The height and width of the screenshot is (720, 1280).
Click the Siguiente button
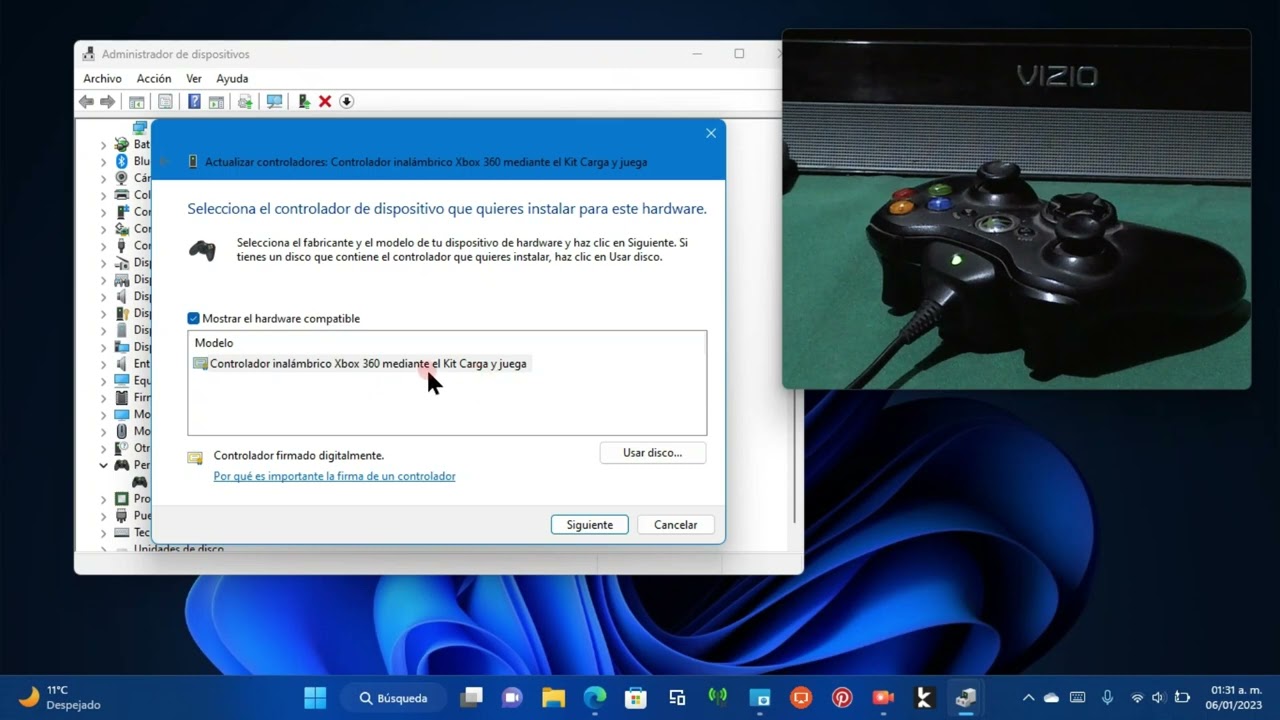tap(589, 525)
